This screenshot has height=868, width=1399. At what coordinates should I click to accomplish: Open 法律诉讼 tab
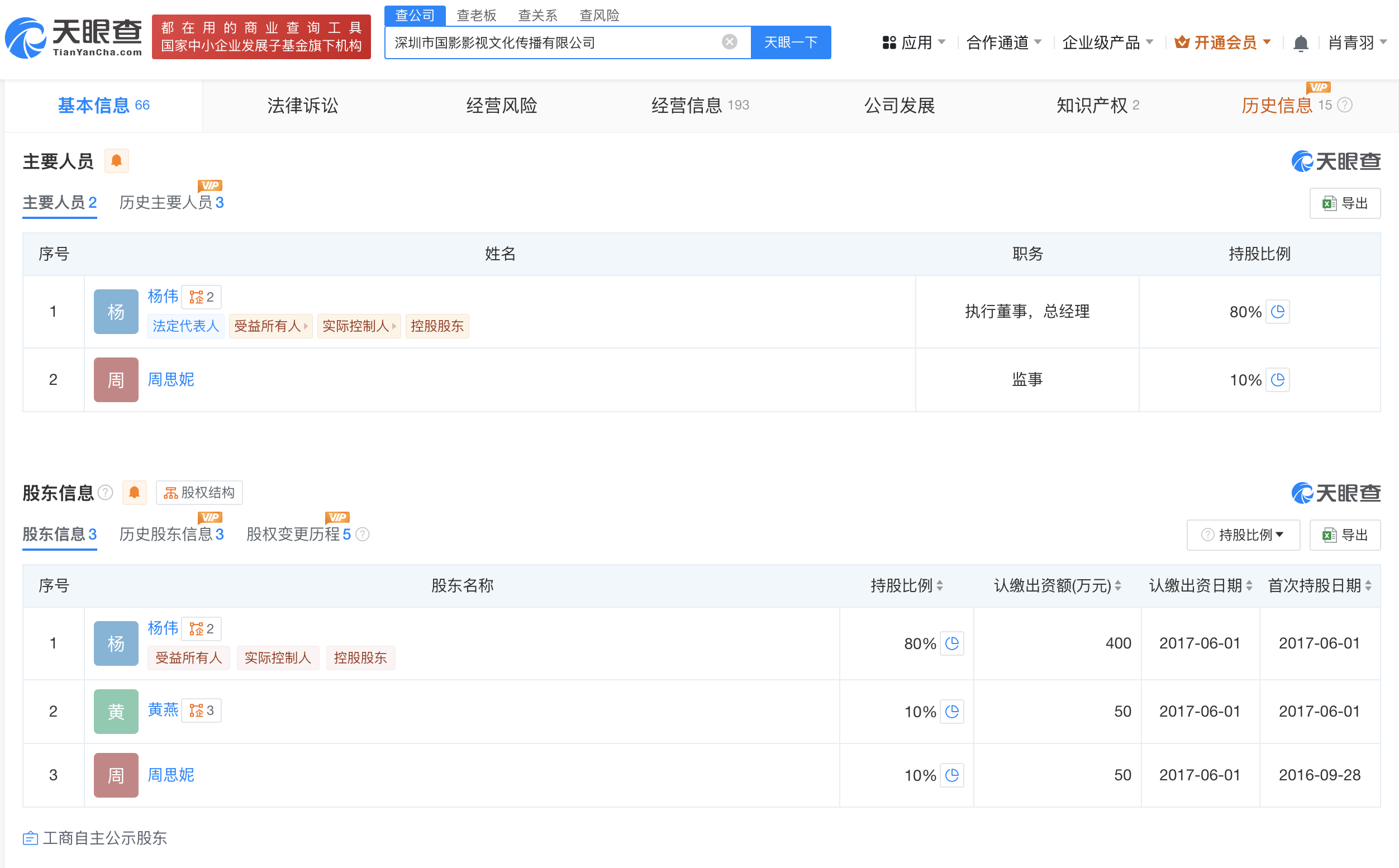coord(302,106)
